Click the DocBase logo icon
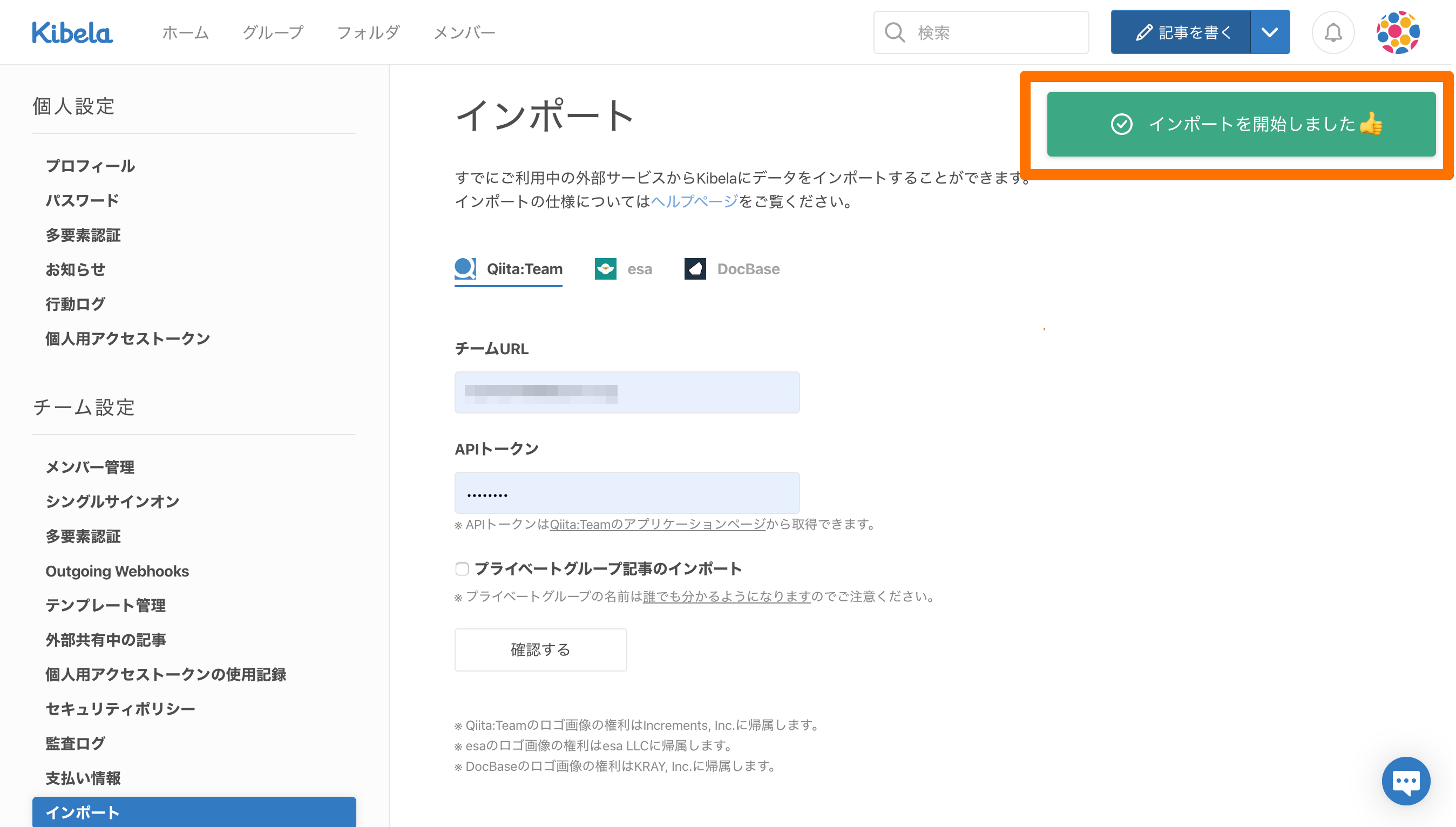The width and height of the screenshot is (1456, 827). tap(695, 269)
